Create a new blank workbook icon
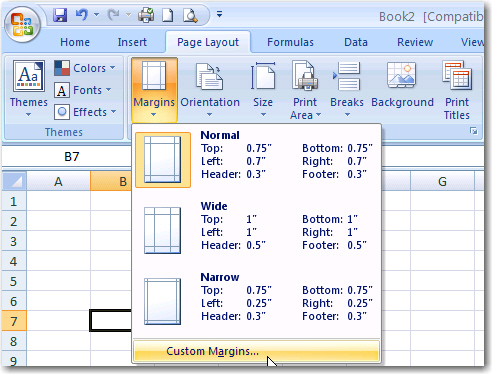 pos(168,15)
